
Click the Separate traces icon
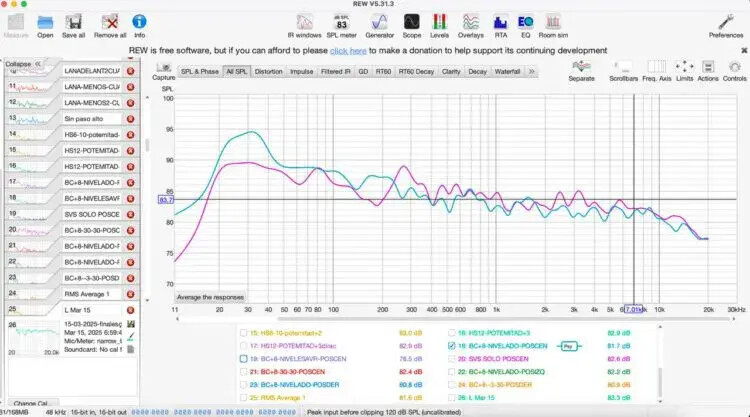(581, 71)
